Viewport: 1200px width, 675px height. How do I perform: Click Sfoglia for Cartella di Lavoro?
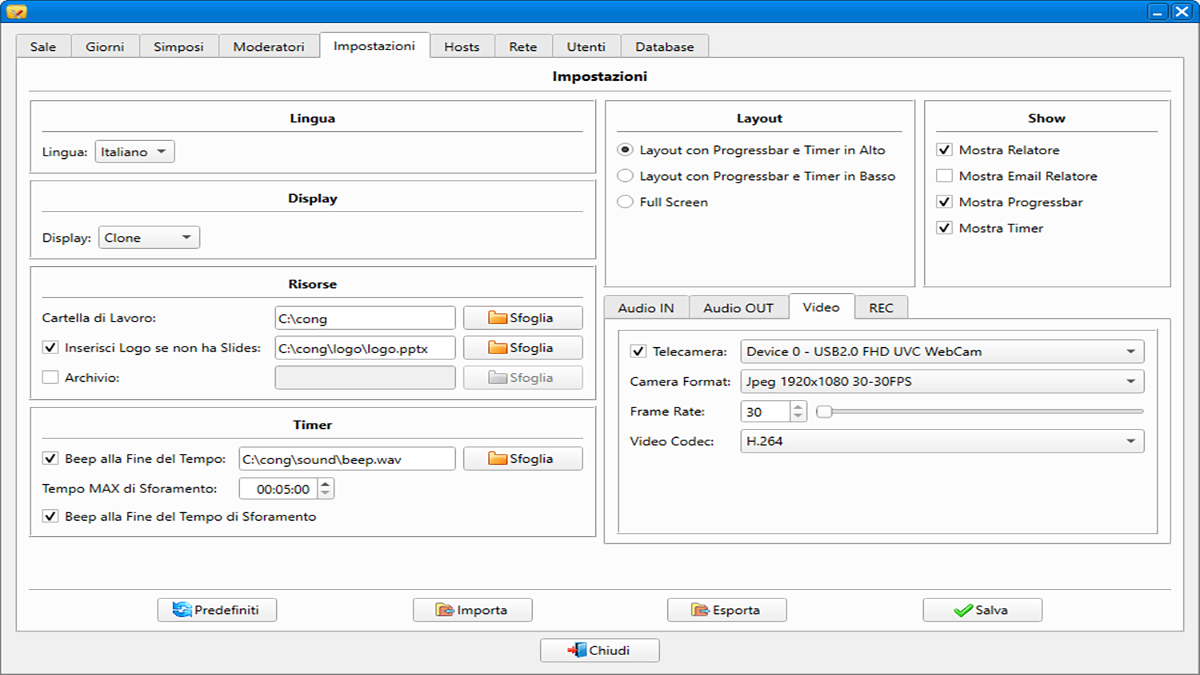pyautogui.click(x=523, y=318)
